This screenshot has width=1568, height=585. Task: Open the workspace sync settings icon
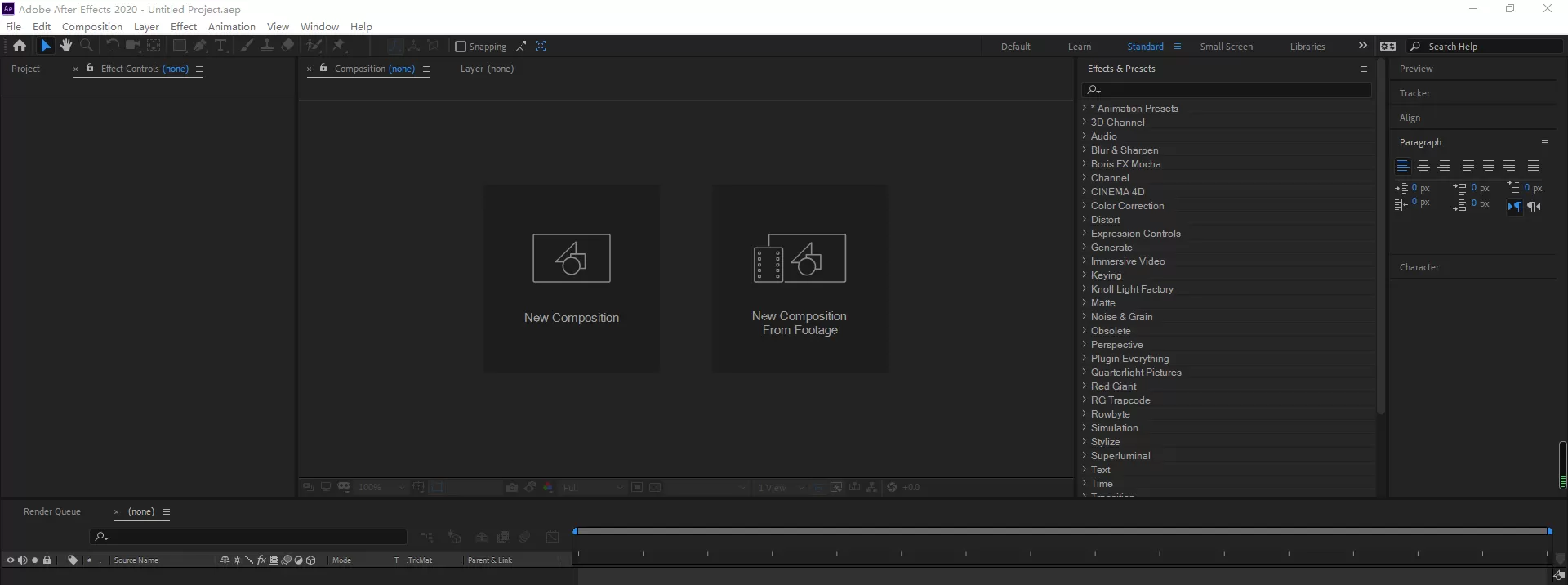[1388, 47]
